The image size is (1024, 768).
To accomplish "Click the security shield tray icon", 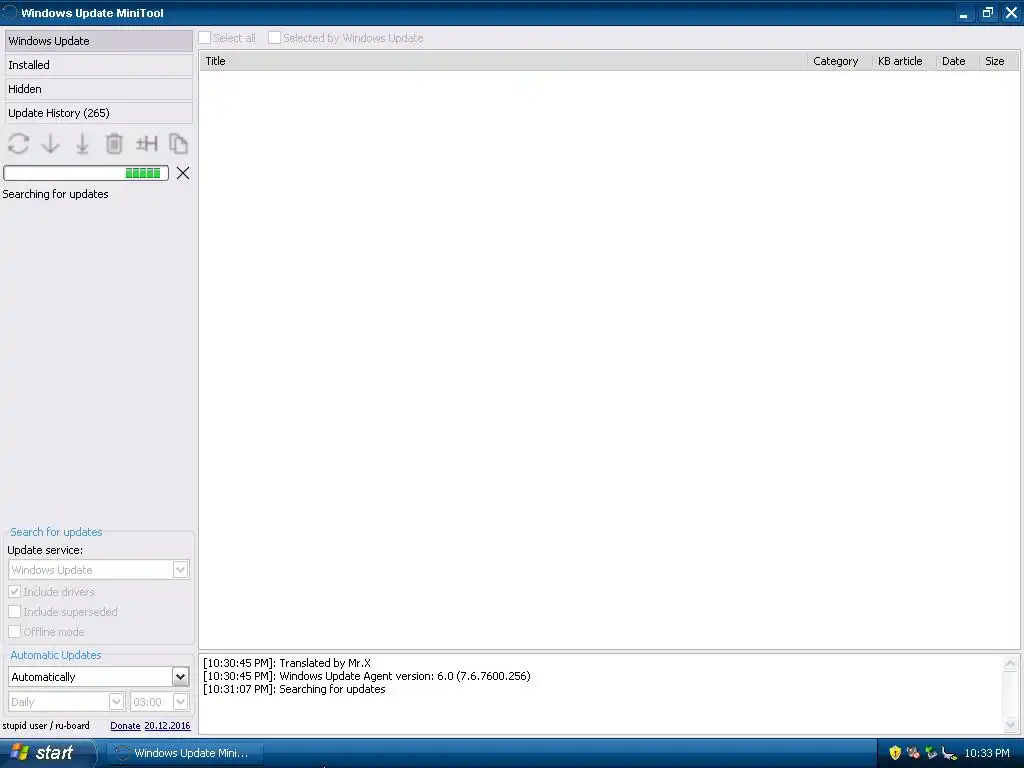I will click(895, 753).
